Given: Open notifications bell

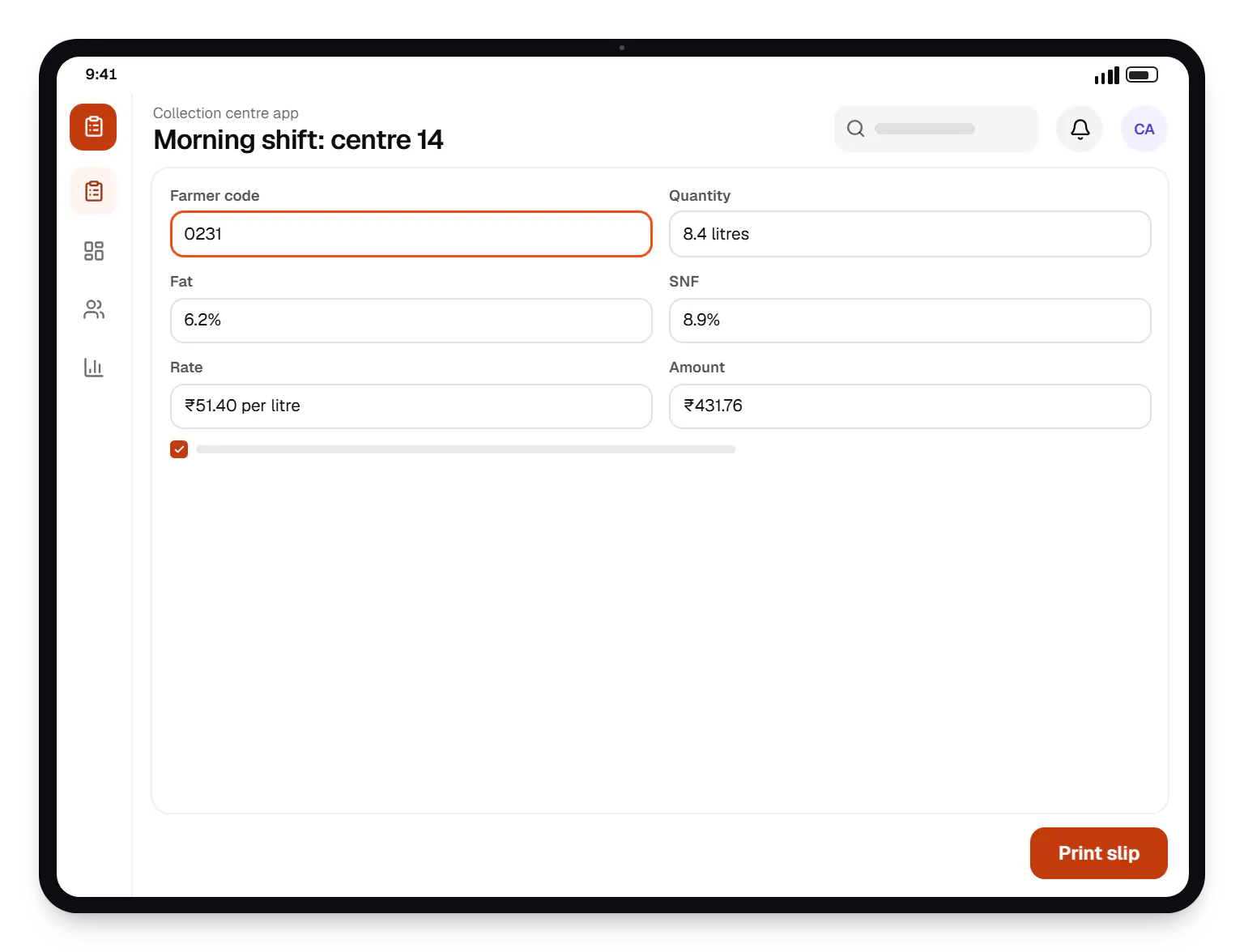Looking at the screenshot, I should [x=1080, y=129].
